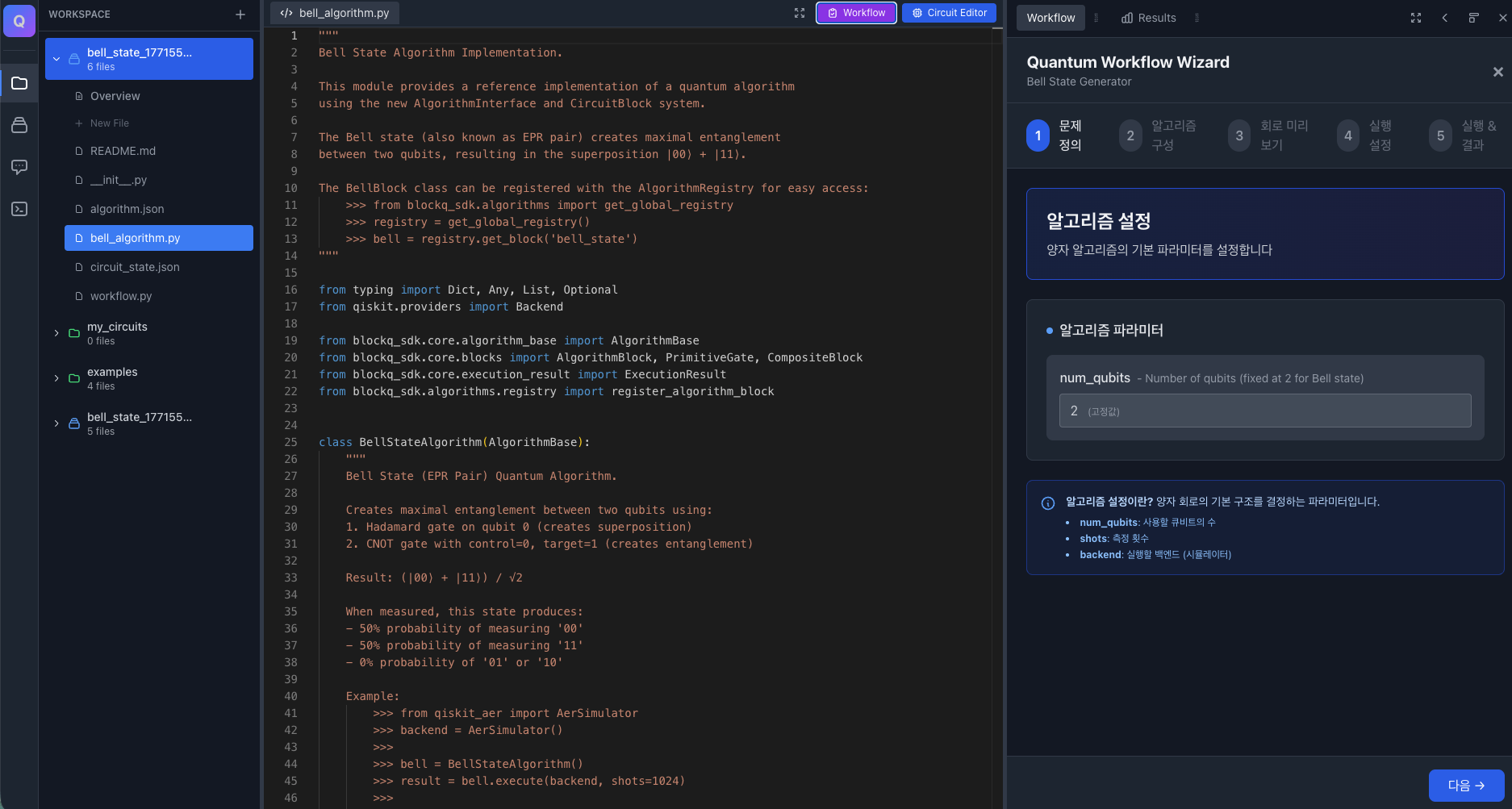Click the 다음 next button

[1465, 785]
